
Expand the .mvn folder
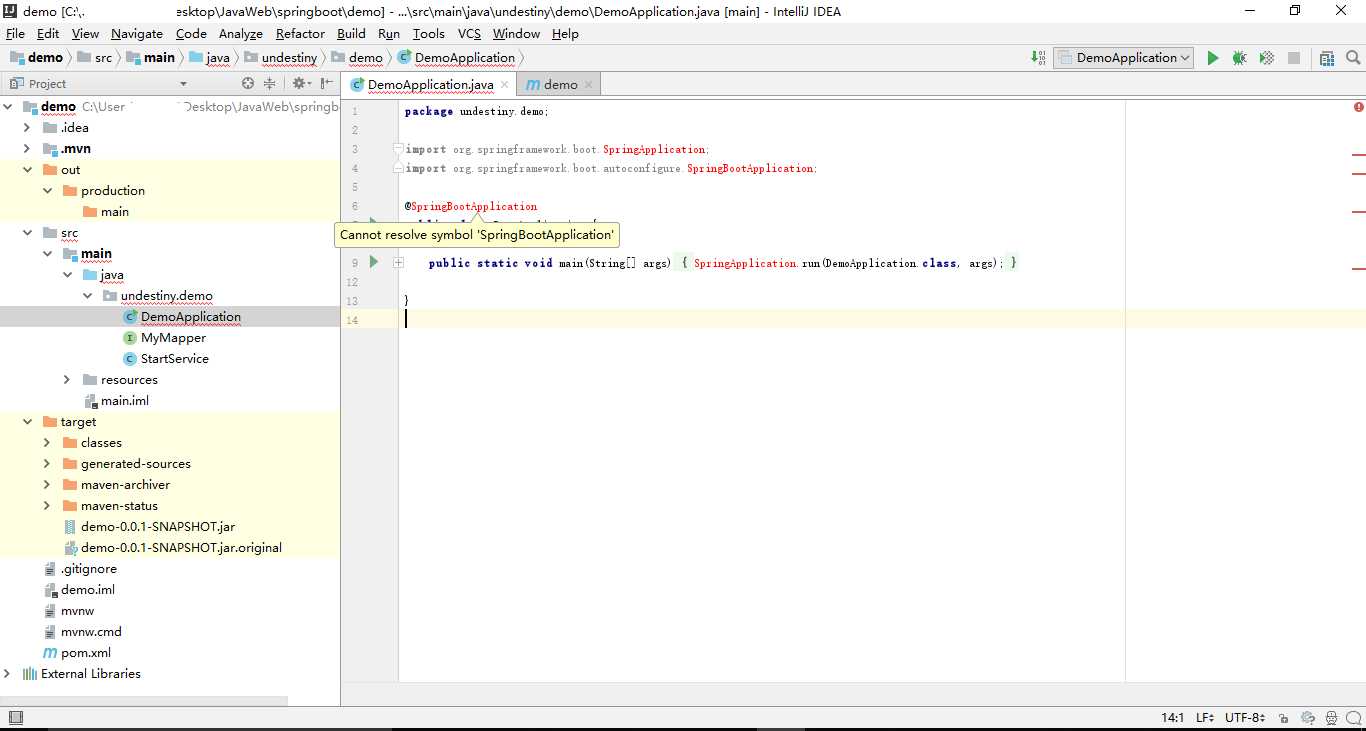pos(27,149)
